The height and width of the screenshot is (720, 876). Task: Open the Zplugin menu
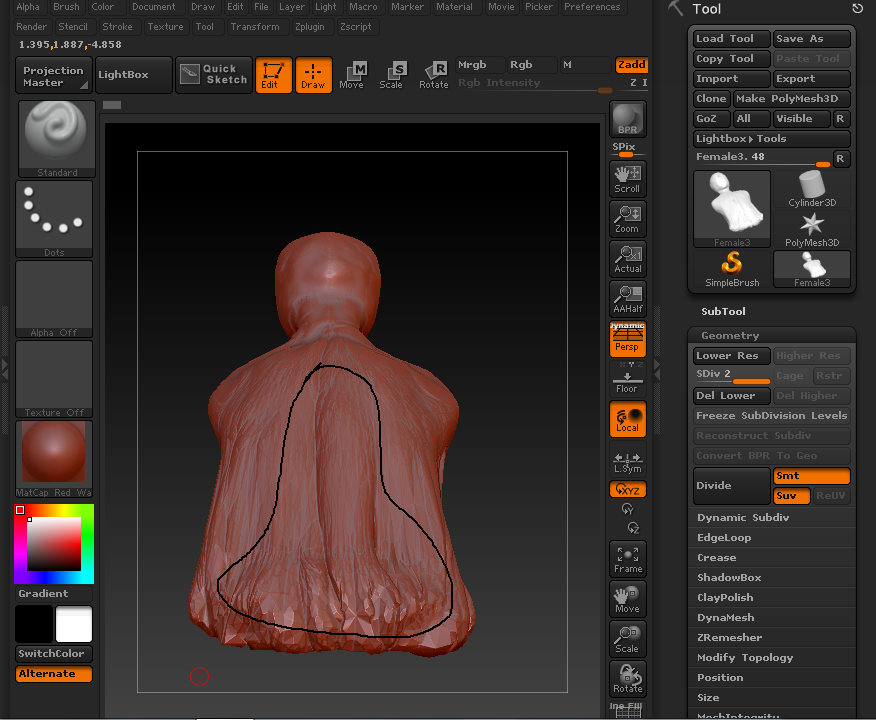[310, 27]
